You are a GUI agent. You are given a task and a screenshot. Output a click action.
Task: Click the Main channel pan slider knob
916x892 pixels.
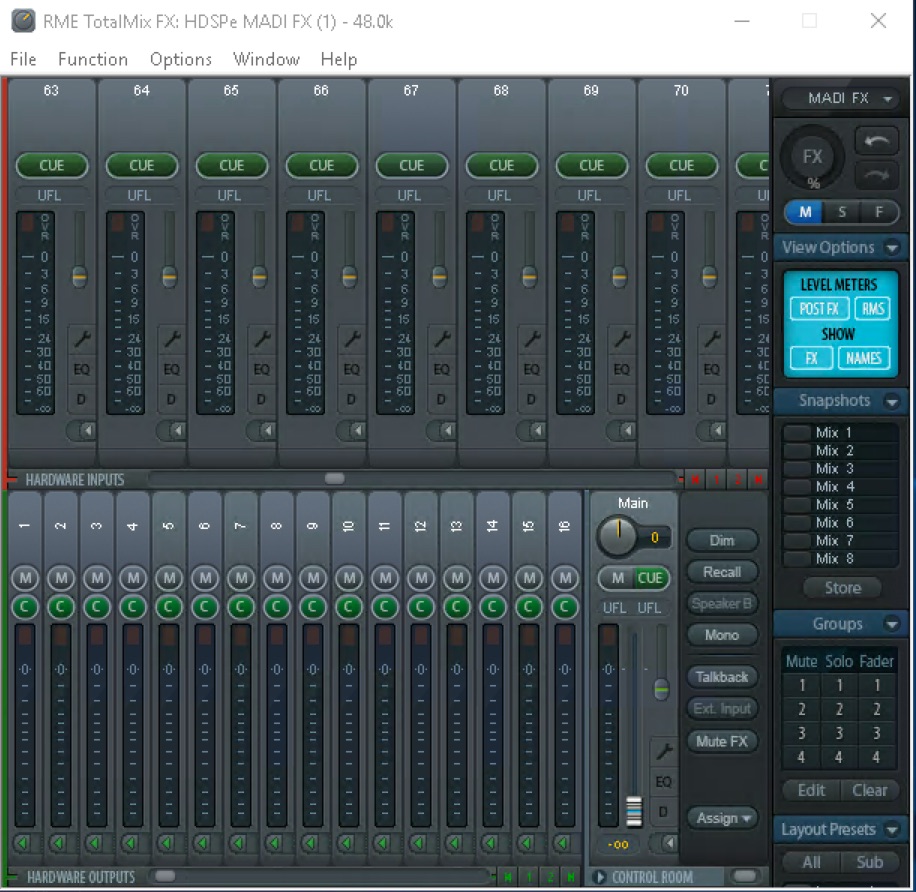pyautogui.click(x=661, y=689)
